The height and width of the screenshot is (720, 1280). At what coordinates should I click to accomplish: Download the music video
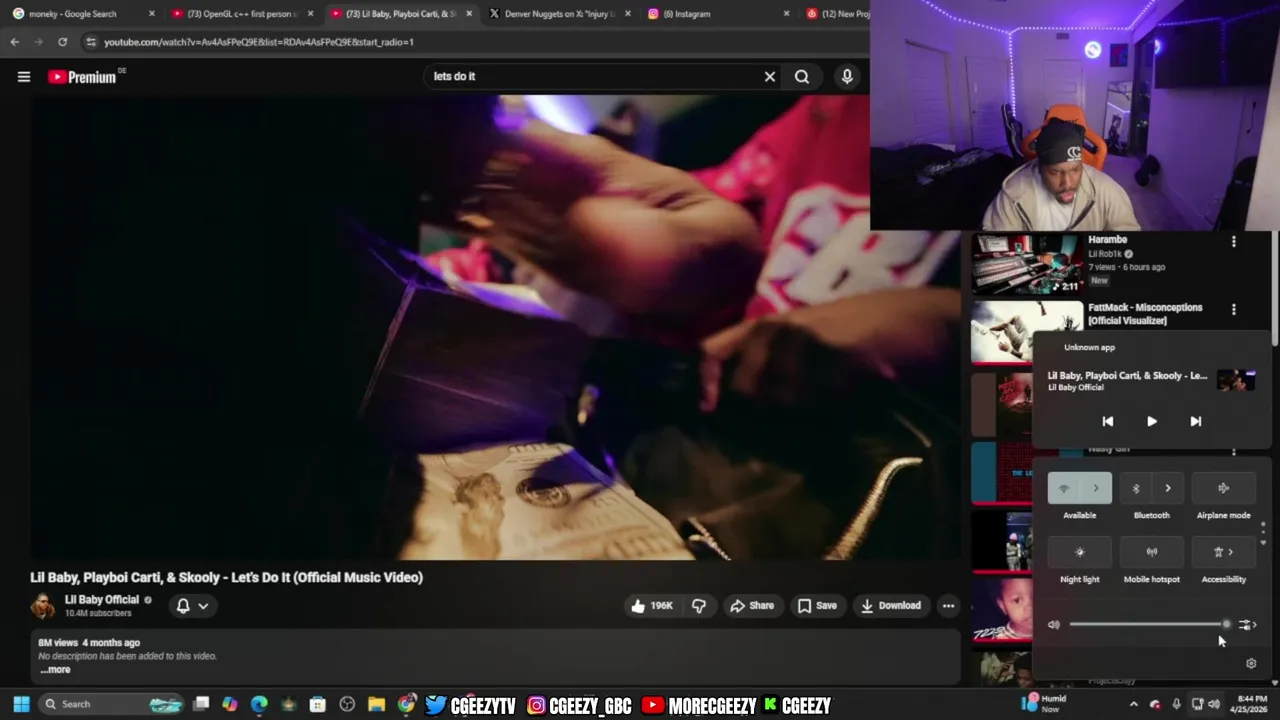click(x=891, y=606)
